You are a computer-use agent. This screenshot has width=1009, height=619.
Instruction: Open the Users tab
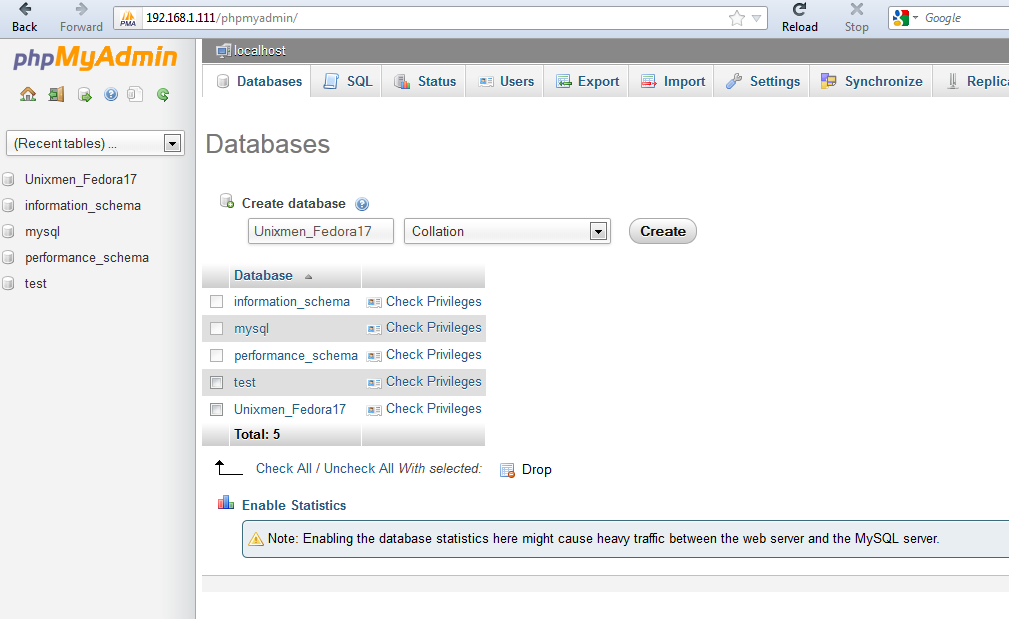(505, 81)
